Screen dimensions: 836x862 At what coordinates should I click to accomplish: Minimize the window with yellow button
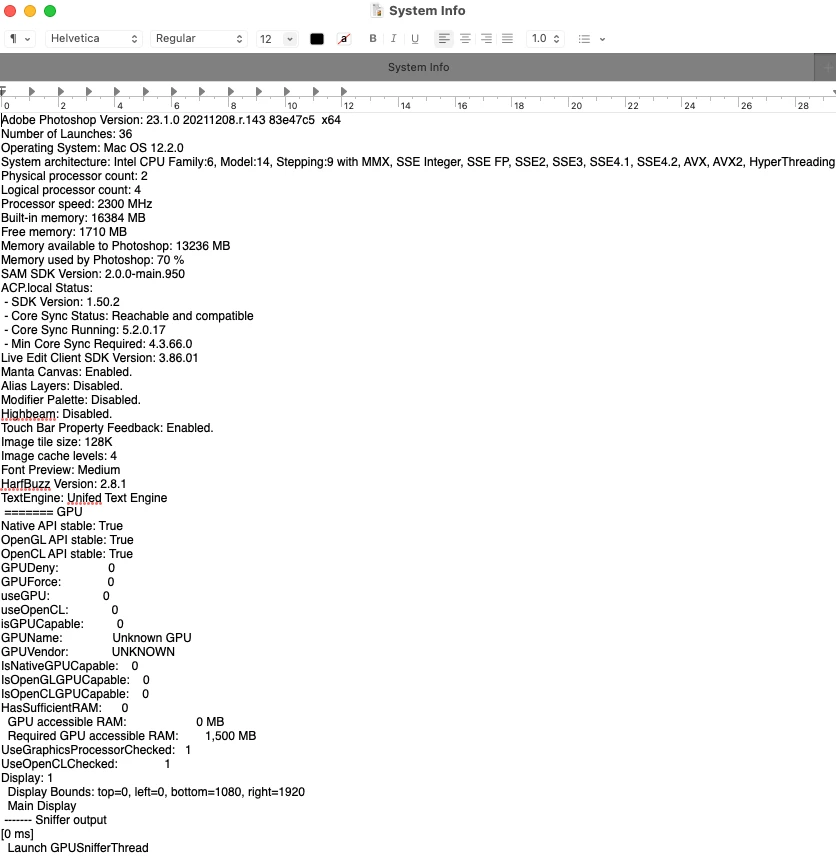coord(30,11)
